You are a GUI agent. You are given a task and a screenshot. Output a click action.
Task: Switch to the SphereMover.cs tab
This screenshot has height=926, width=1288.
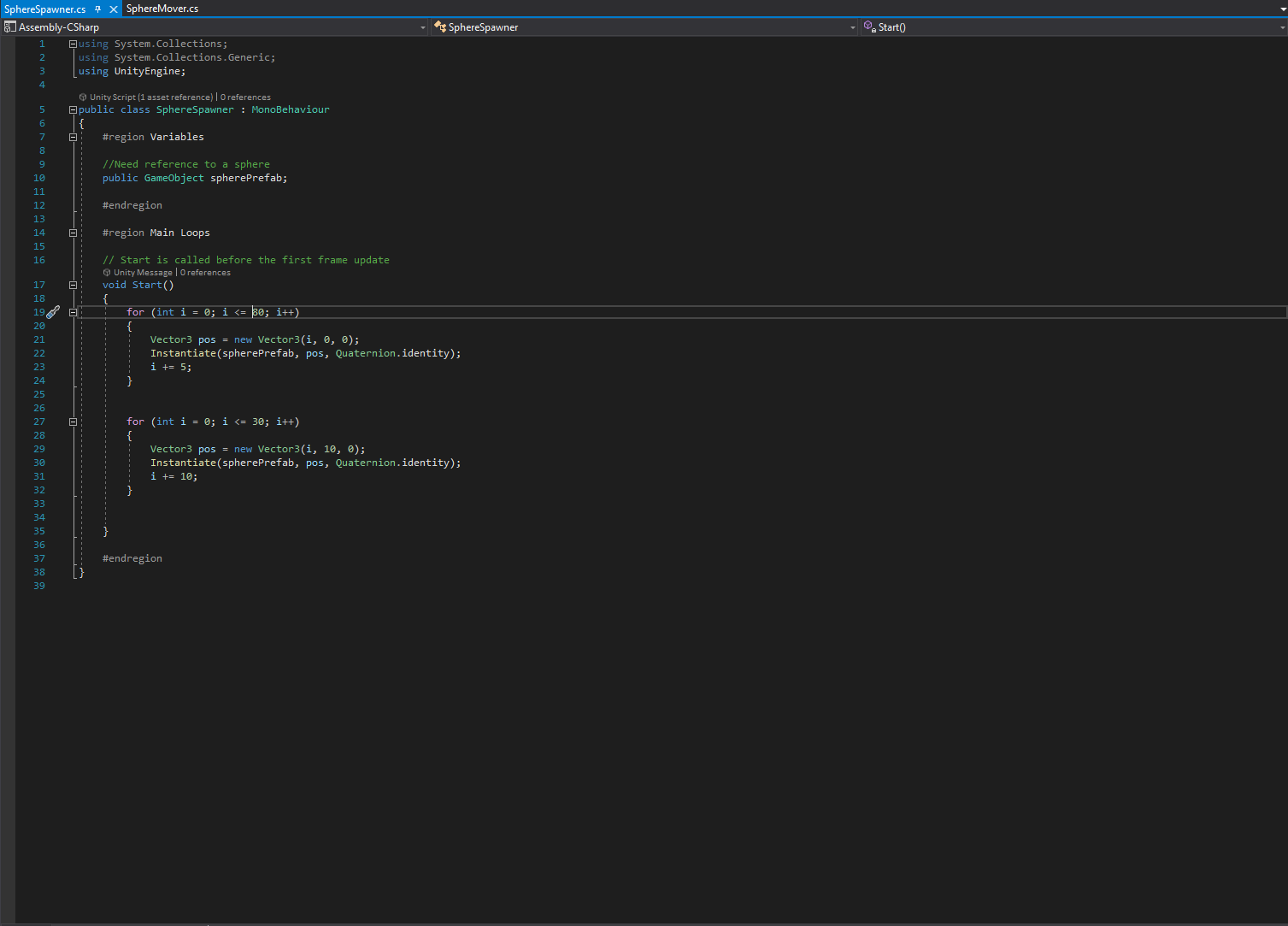(x=162, y=9)
